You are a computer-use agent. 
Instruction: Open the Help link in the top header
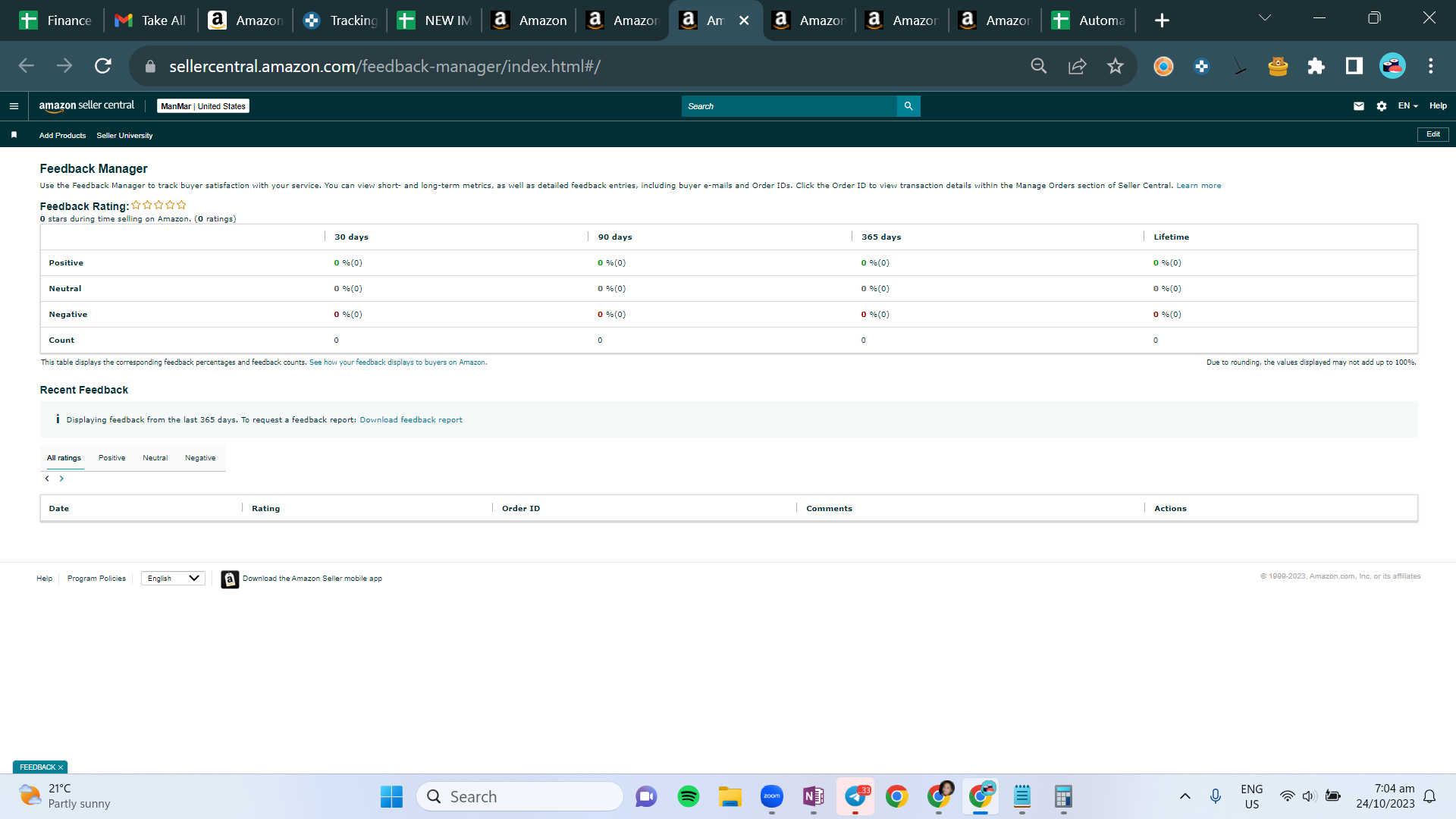(1438, 106)
